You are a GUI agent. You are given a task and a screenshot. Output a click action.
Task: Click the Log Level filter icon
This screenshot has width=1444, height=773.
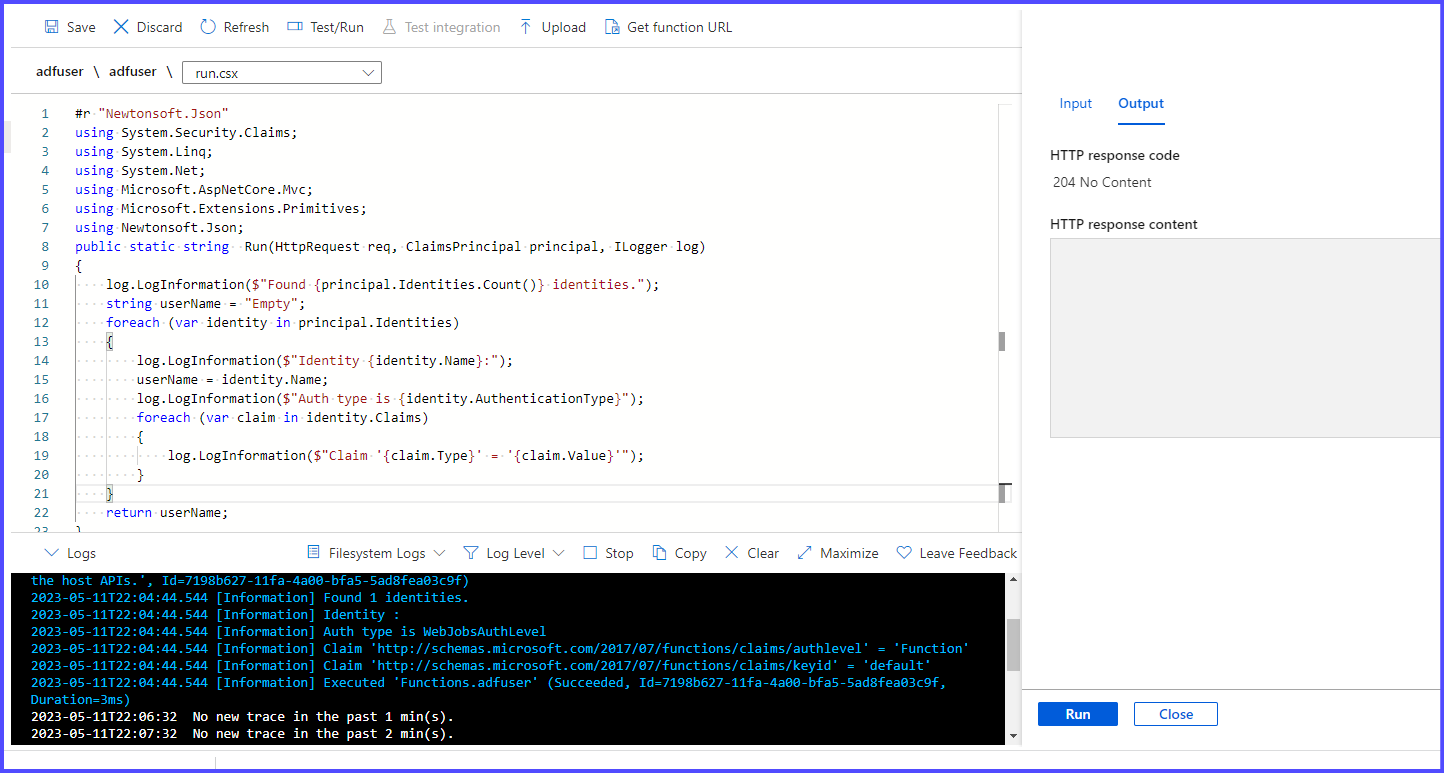click(x=471, y=553)
